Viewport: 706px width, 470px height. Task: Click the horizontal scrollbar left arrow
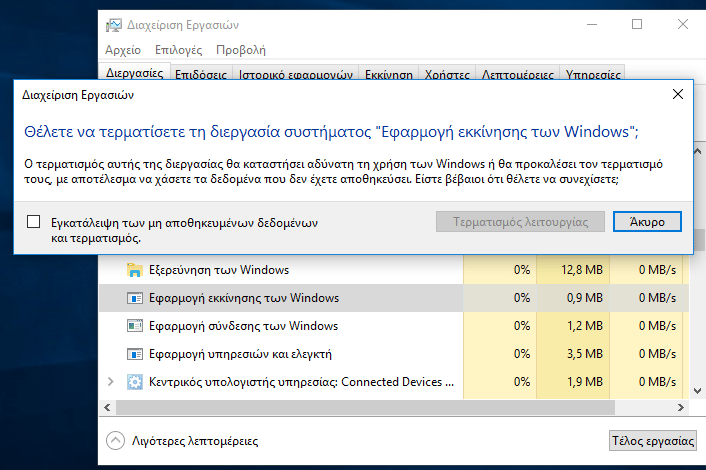[107, 407]
